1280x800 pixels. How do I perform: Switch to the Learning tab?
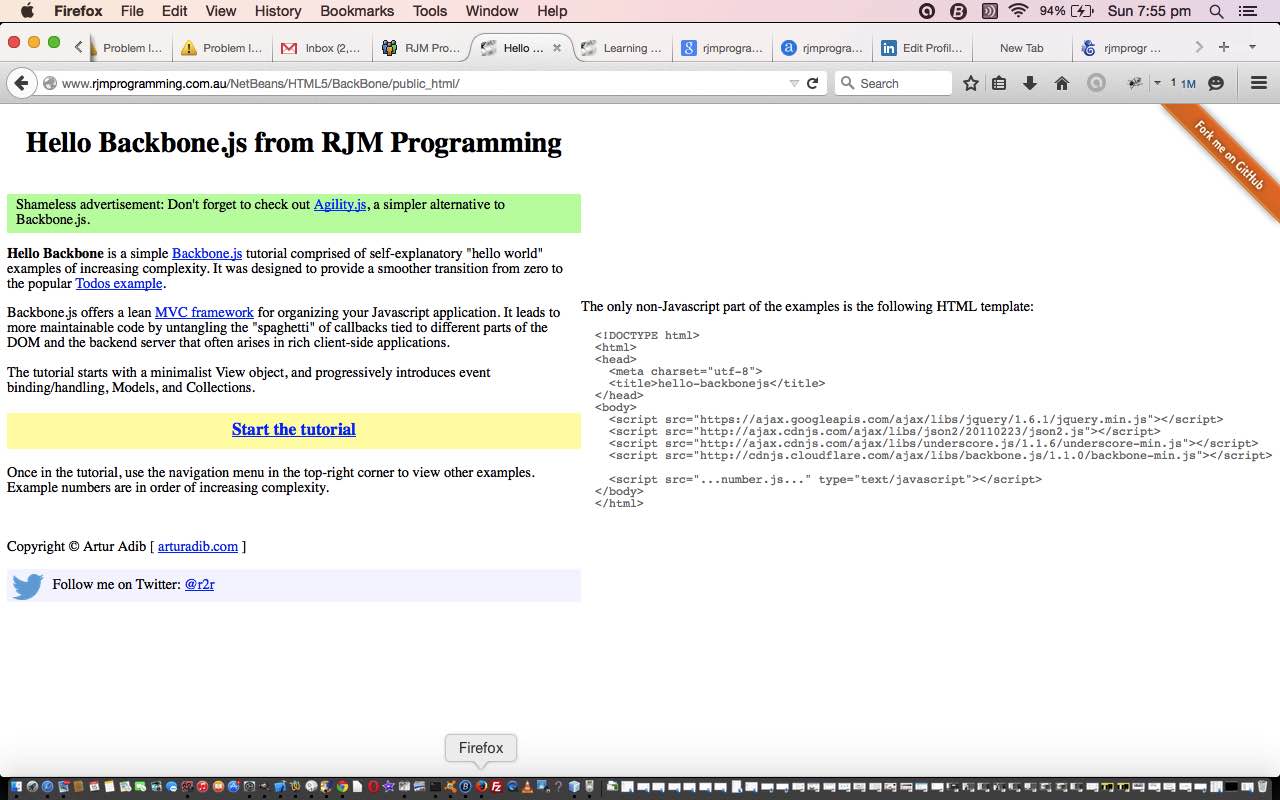click(621, 47)
